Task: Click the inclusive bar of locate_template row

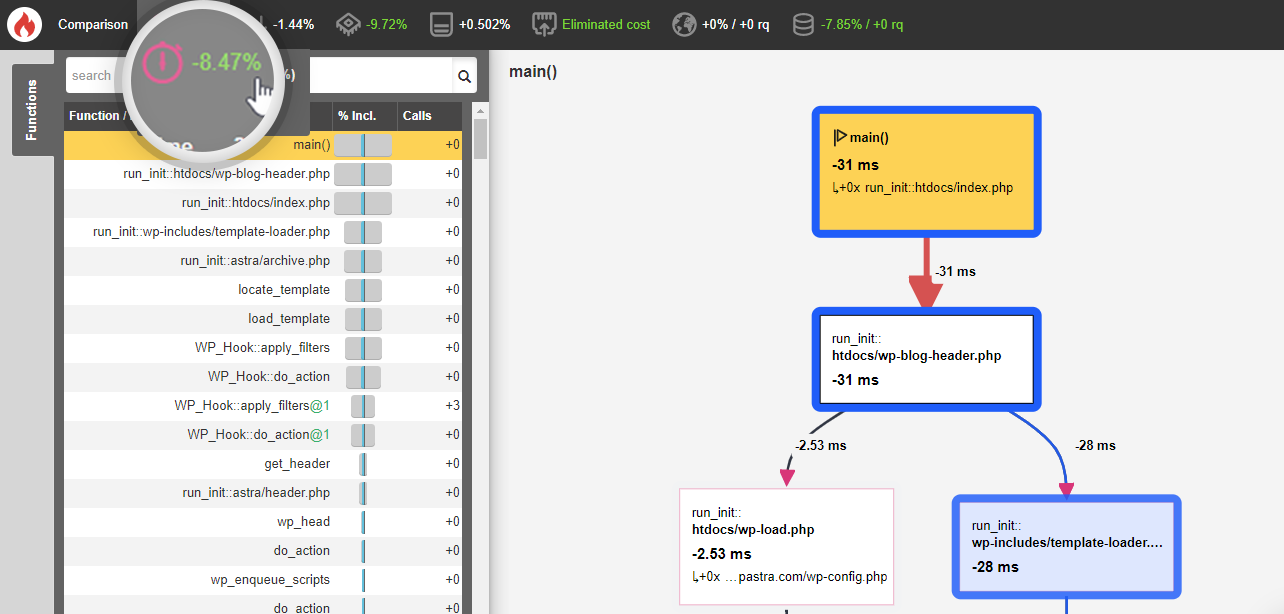Action: (x=363, y=290)
